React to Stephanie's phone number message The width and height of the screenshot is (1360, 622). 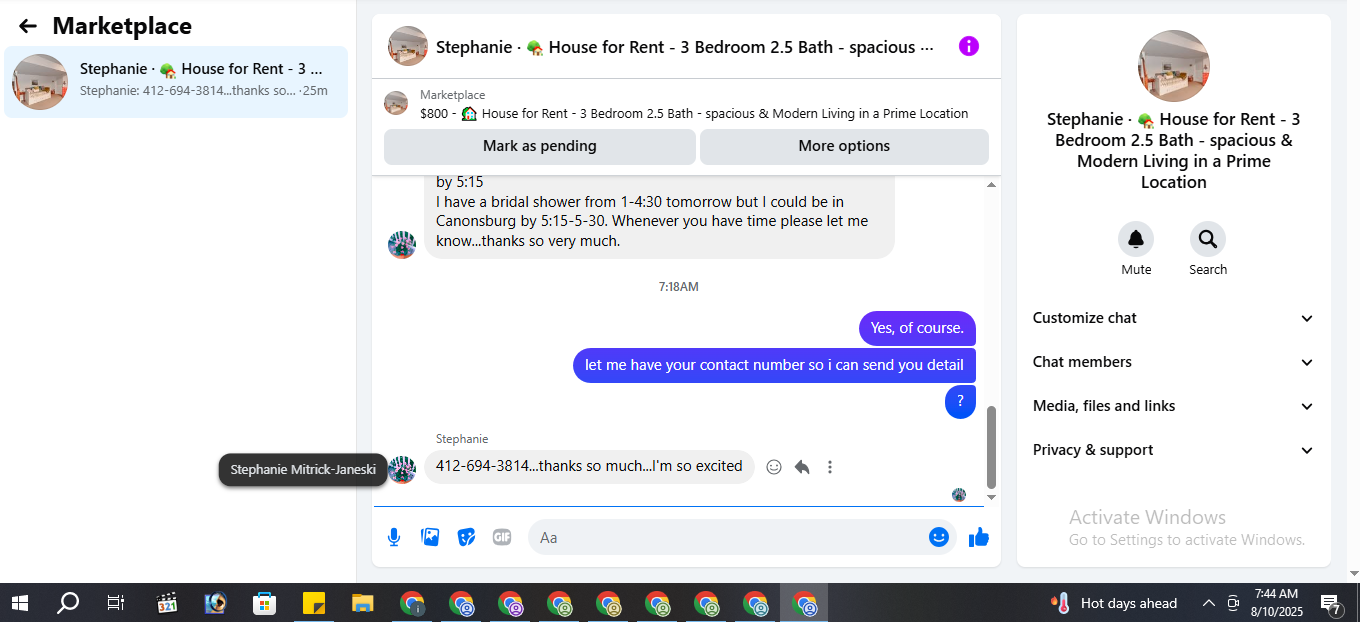[773, 467]
